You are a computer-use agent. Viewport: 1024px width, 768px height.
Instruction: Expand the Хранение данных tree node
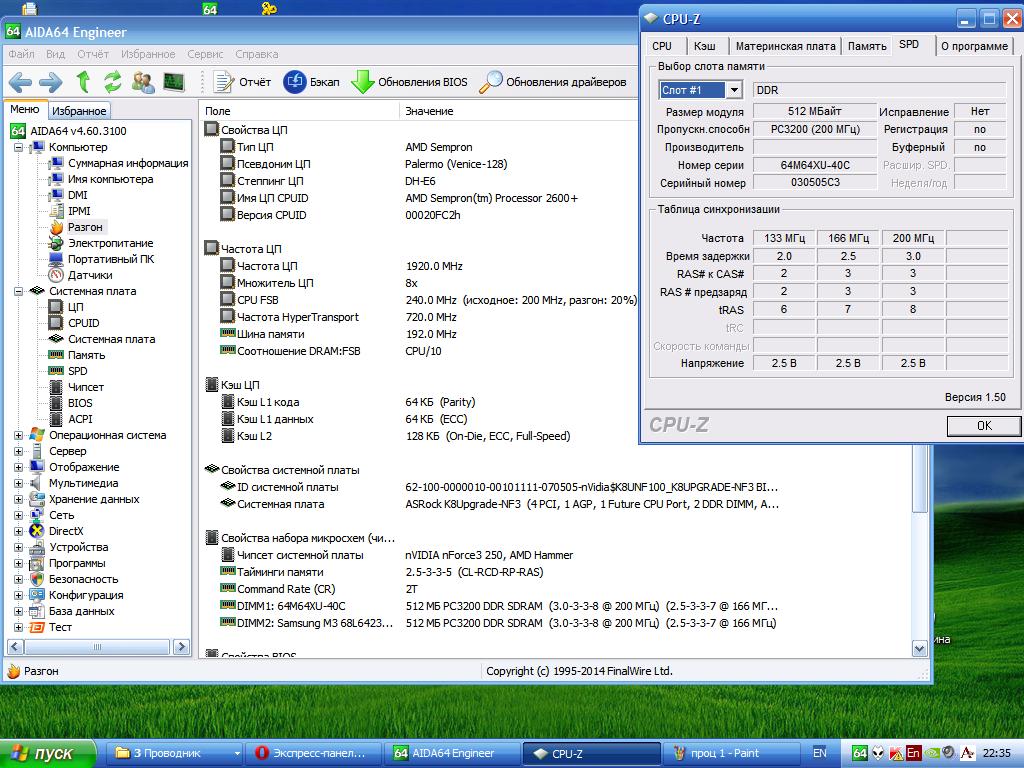18,499
